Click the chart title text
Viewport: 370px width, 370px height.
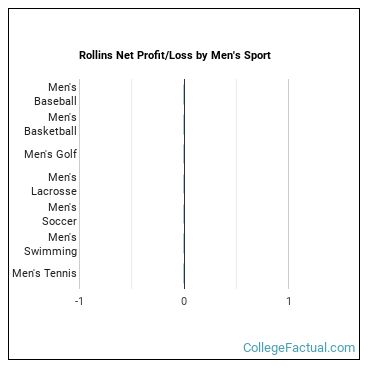pyautogui.click(x=175, y=55)
